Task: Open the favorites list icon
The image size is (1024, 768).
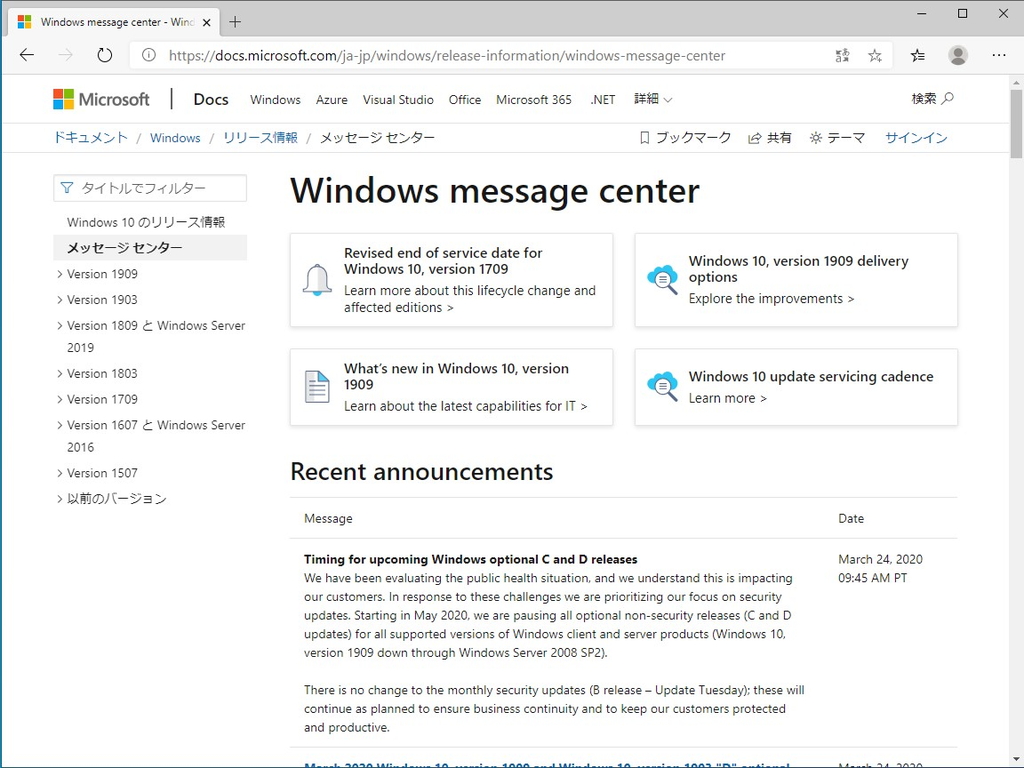Action: 917,55
